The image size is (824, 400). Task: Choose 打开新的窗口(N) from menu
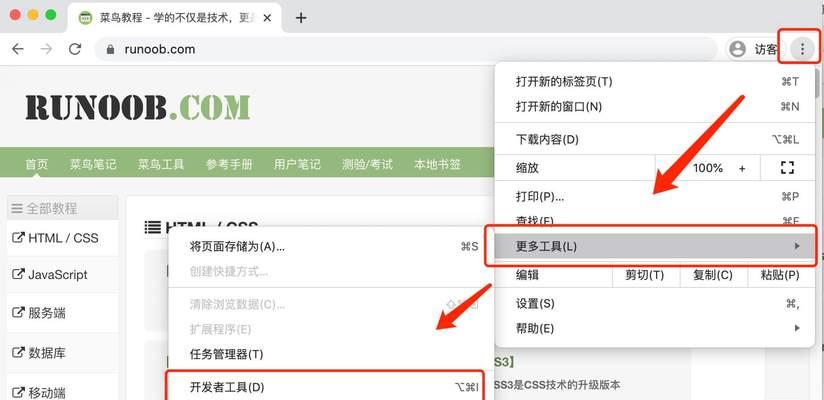pos(655,107)
